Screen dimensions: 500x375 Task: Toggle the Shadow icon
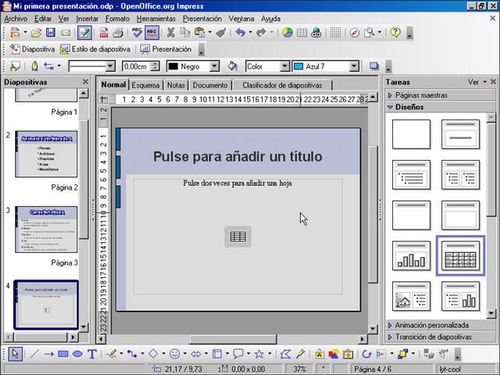[x=374, y=66]
